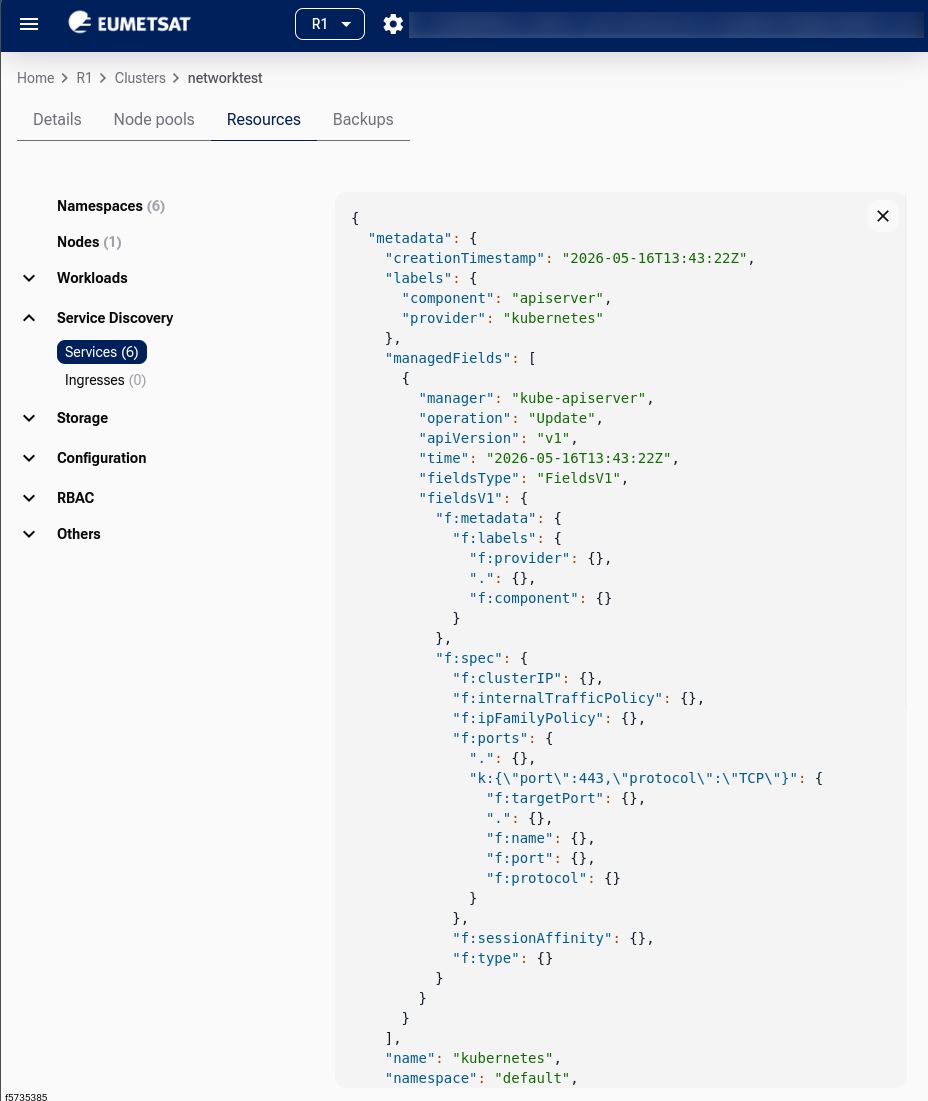This screenshot has width=928, height=1101.
Task: Click the port 443 TCP key line
Action: 646,779
